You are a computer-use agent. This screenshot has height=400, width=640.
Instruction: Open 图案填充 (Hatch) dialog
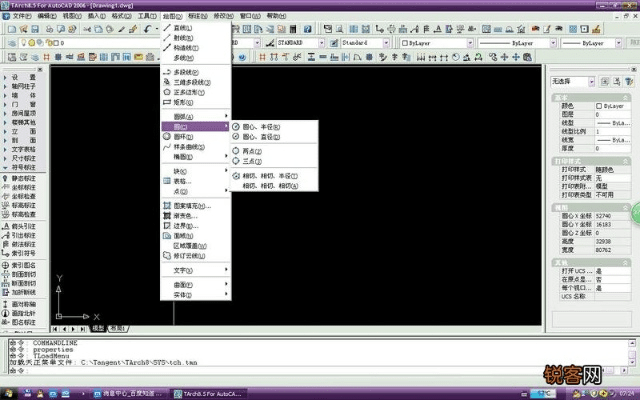(190, 206)
